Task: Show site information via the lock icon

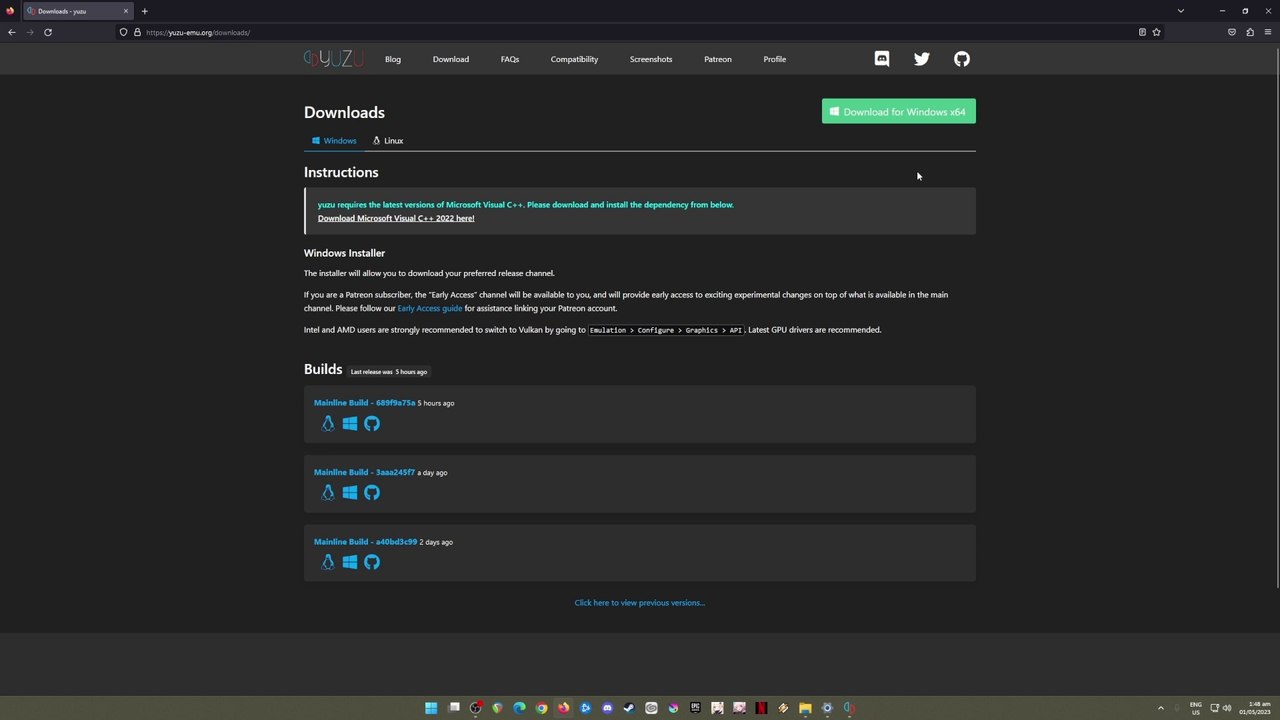Action: click(137, 32)
